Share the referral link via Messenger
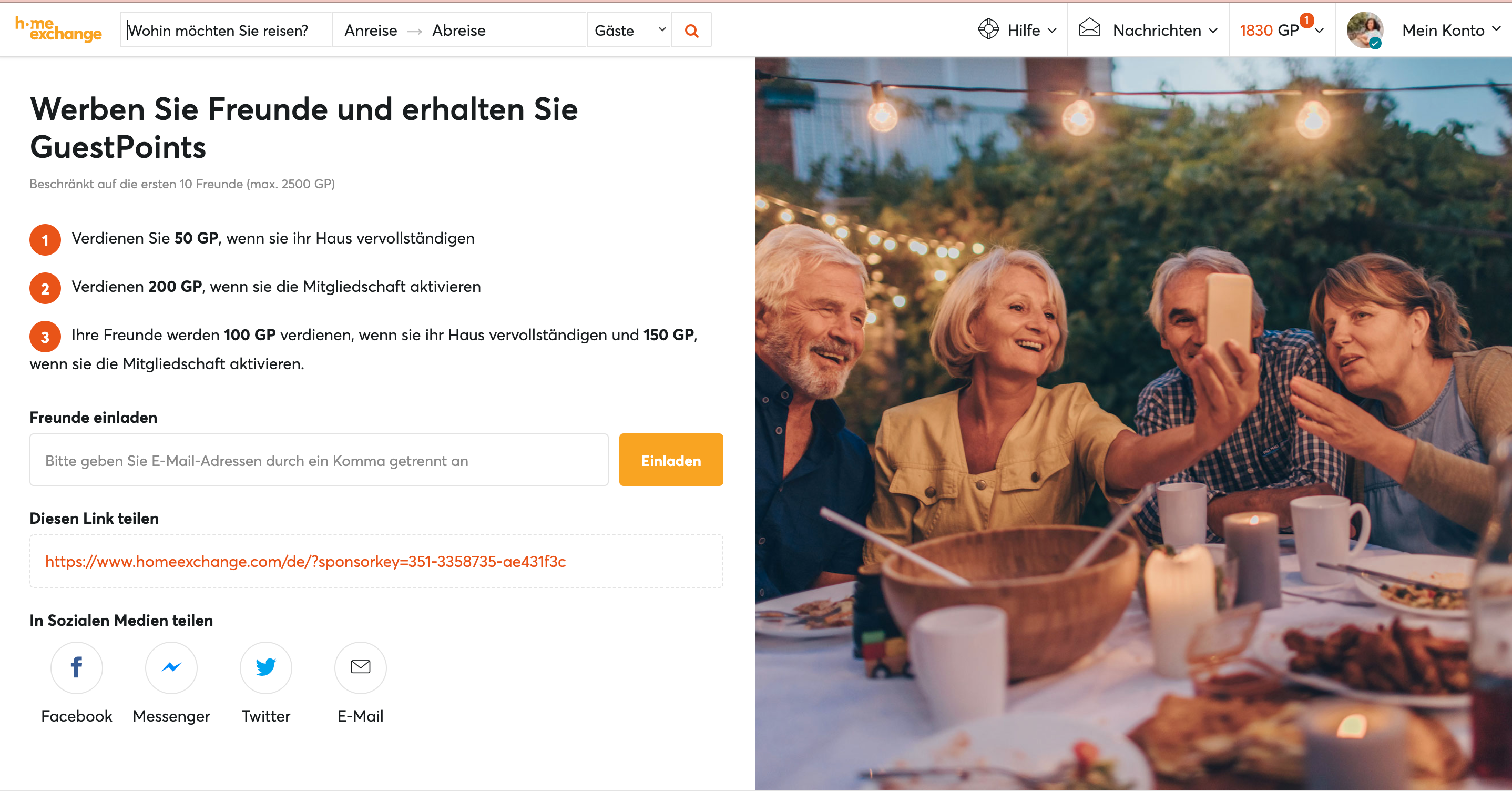1512x791 pixels. pyautogui.click(x=171, y=668)
